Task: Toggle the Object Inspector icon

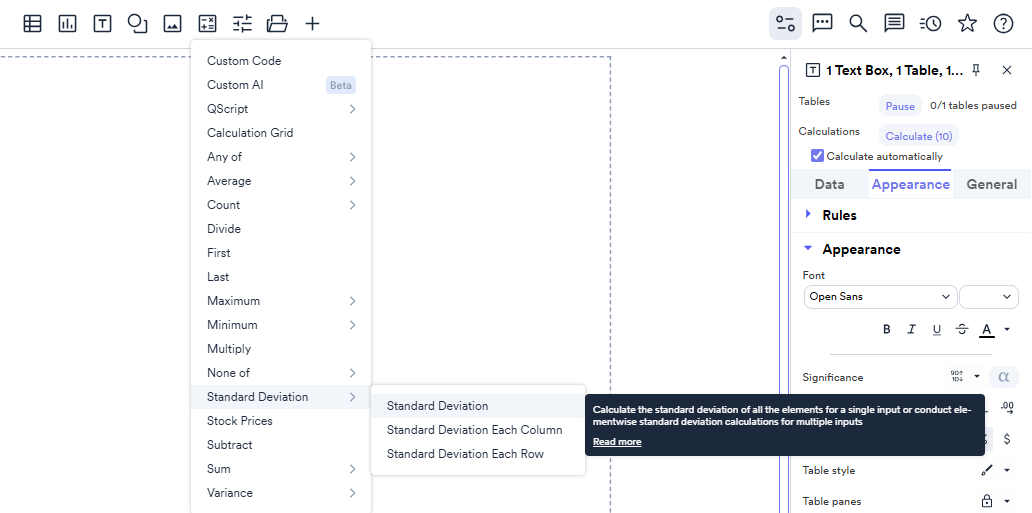Action: 785,24
